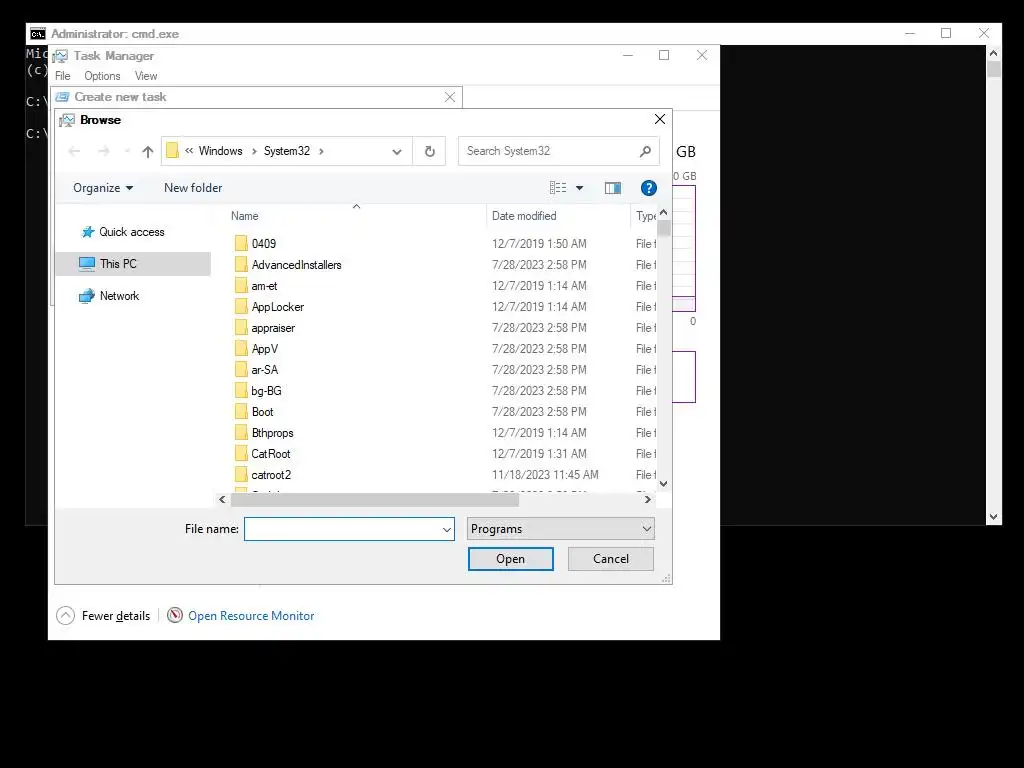Go up one folder level arrow
The width and height of the screenshot is (1024, 768).
pos(148,152)
